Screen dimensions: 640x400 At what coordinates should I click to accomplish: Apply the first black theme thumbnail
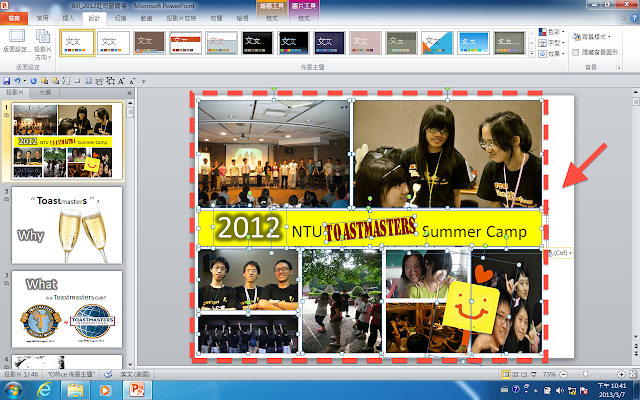pos(257,42)
